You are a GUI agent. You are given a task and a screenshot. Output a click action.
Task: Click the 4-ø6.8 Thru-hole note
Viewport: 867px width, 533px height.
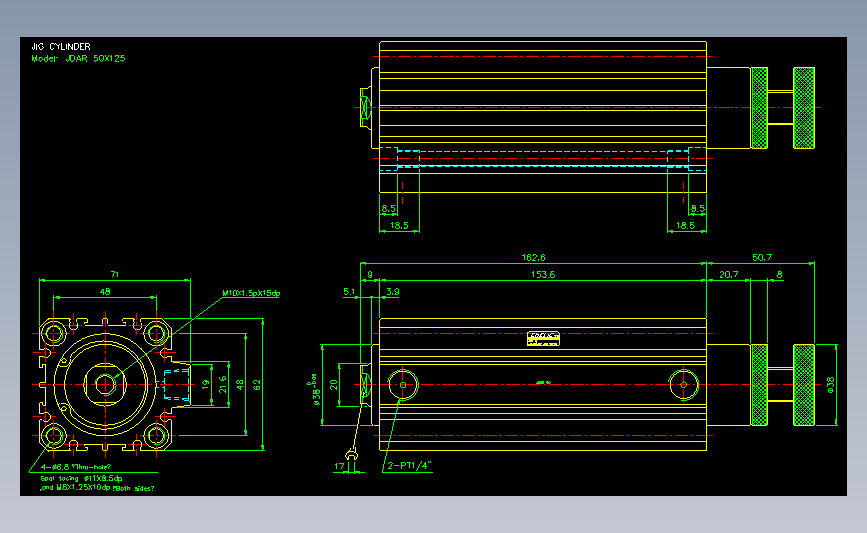coord(75,467)
